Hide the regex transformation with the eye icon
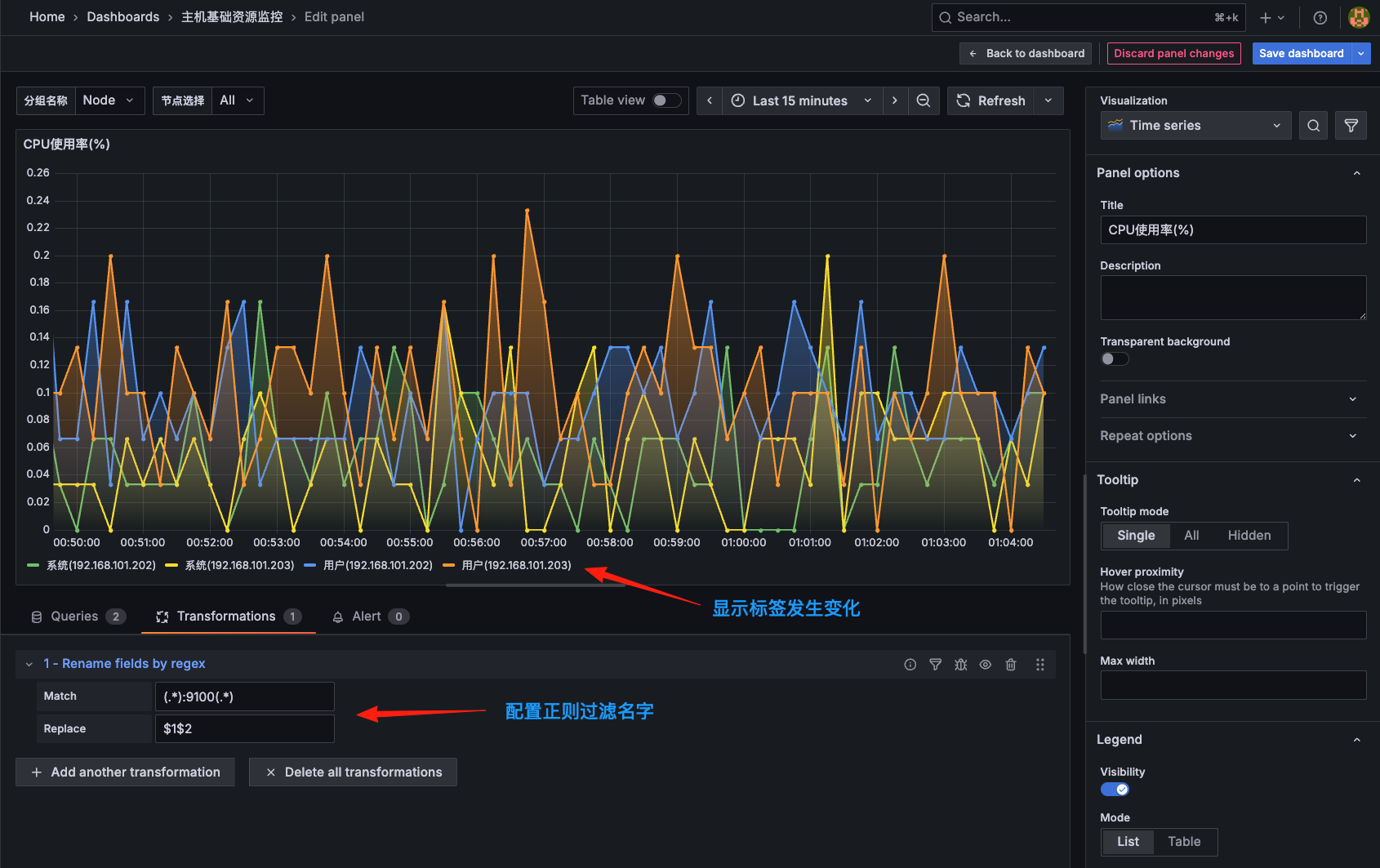 pyautogui.click(x=985, y=664)
